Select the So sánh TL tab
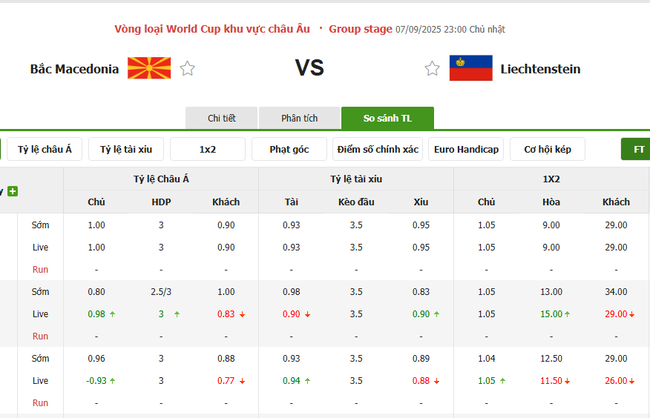The width and height of the screenshot is (650, 418). 387,118
